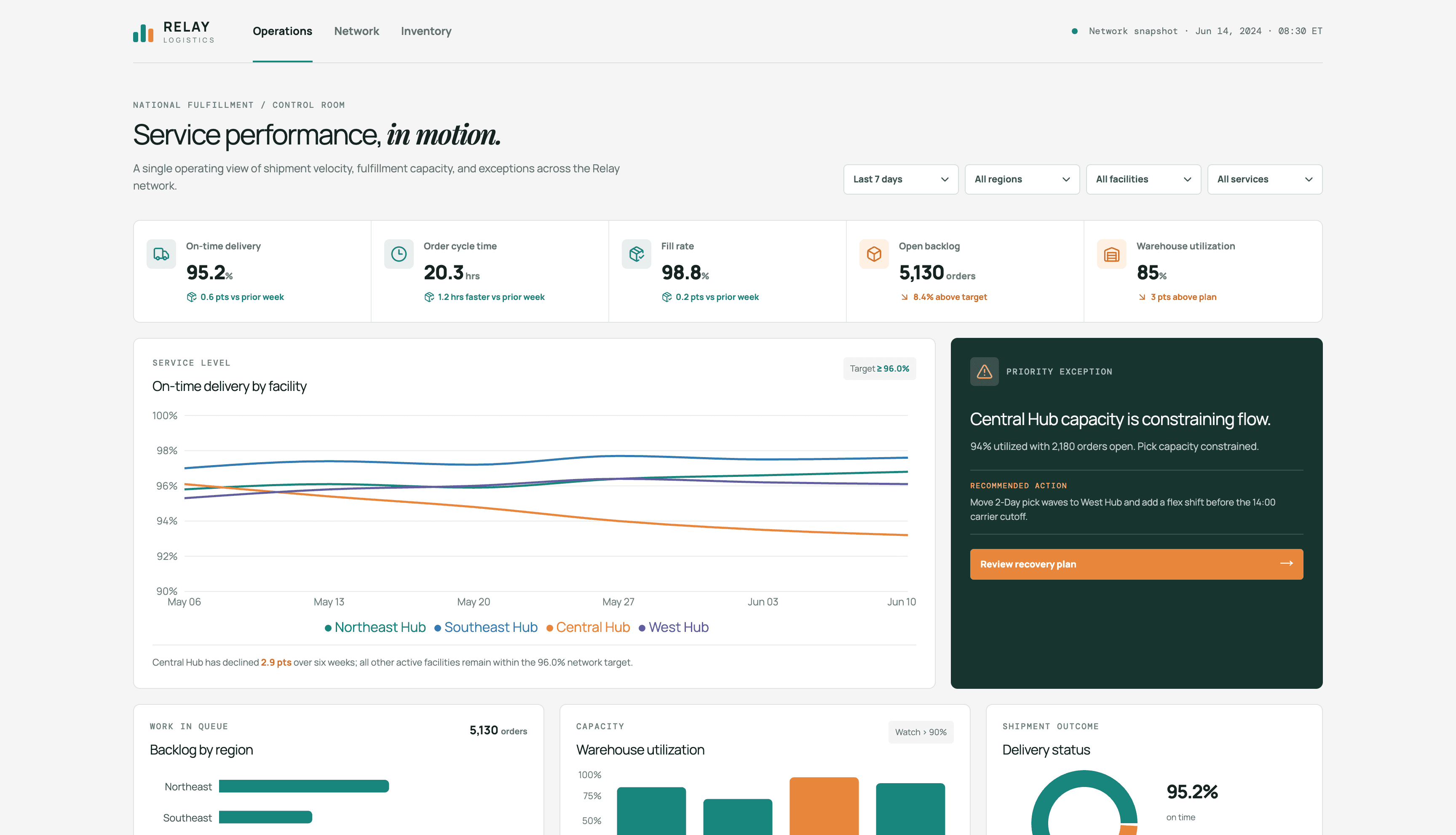Click the green network snapshot status dot
The image size is (1456, 835).
(x=1075, y=31)
